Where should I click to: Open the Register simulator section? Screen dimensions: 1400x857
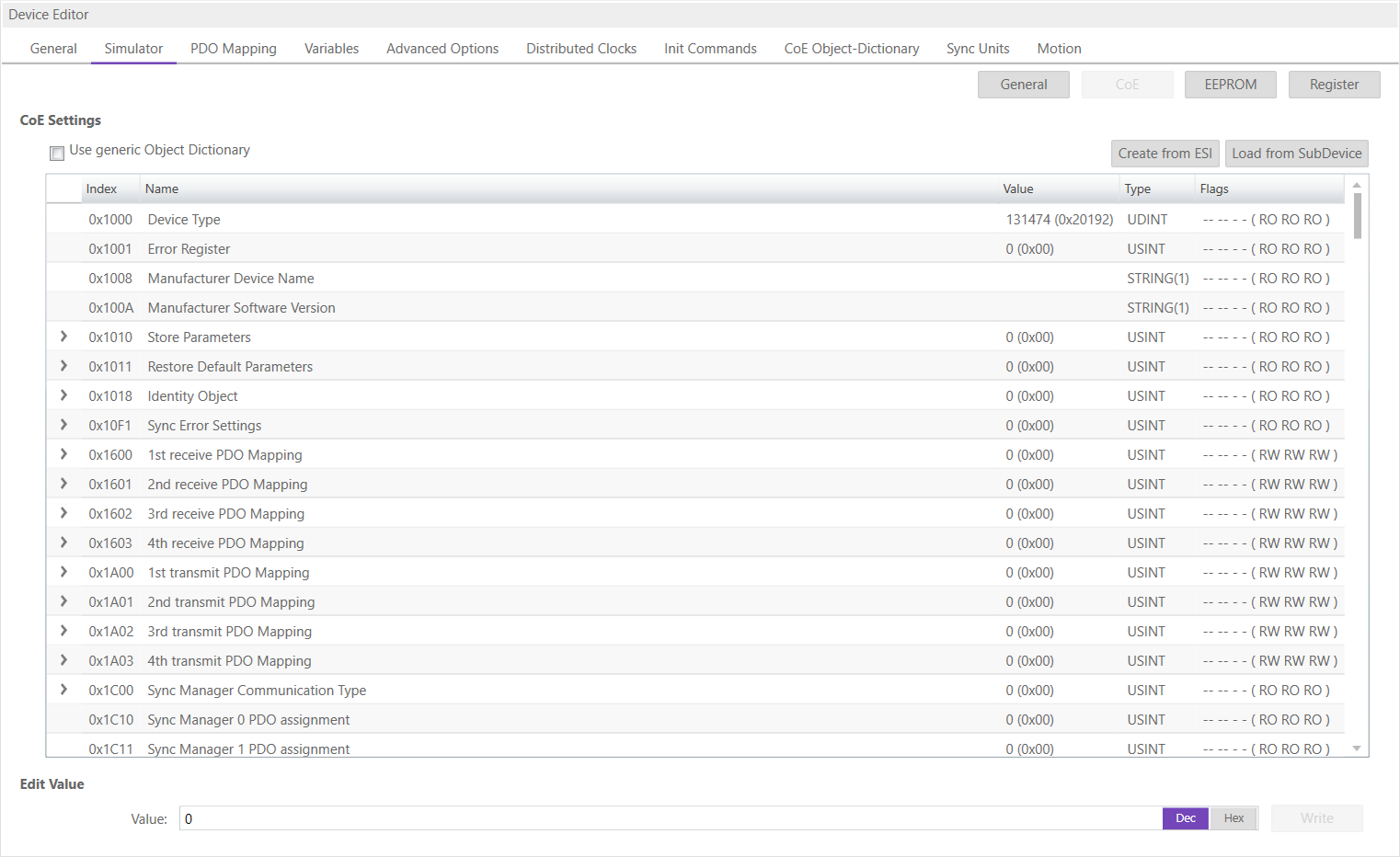pos(1334,85)
